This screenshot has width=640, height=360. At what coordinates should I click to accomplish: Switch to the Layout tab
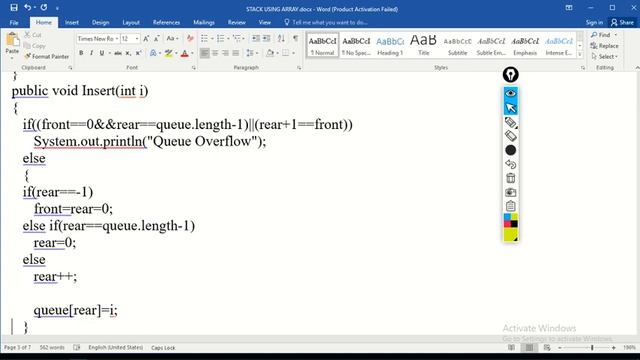click(131, 22)
